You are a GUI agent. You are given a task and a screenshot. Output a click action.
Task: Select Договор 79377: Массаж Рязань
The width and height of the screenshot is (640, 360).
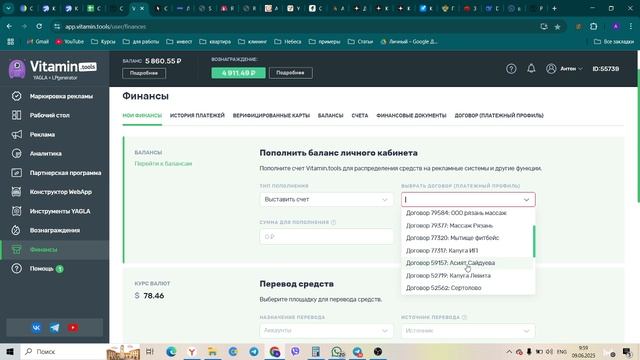[x=468, y=226]
